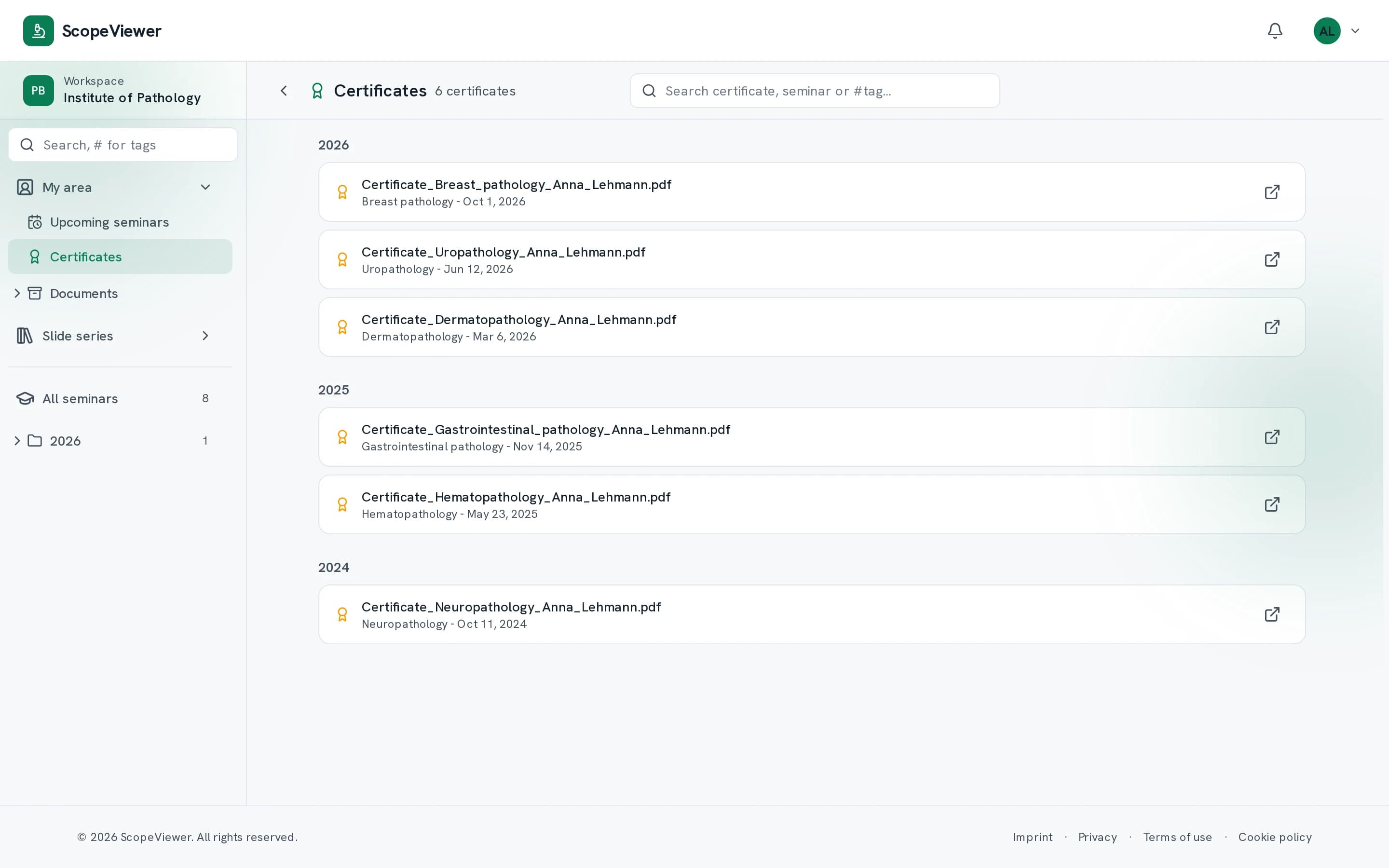The image size is (1389, 868).
Task: Expand the 2026 folder in sidebar
Action: (17, 441)
